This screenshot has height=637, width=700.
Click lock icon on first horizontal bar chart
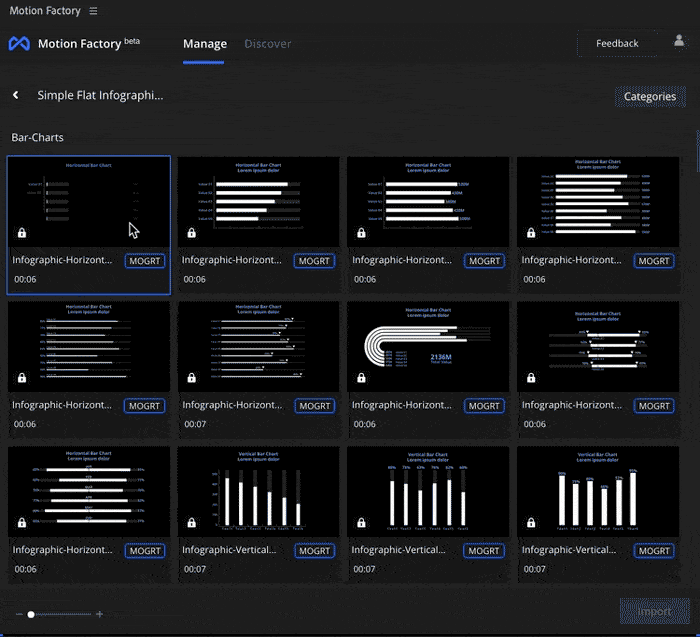point(22,233)
